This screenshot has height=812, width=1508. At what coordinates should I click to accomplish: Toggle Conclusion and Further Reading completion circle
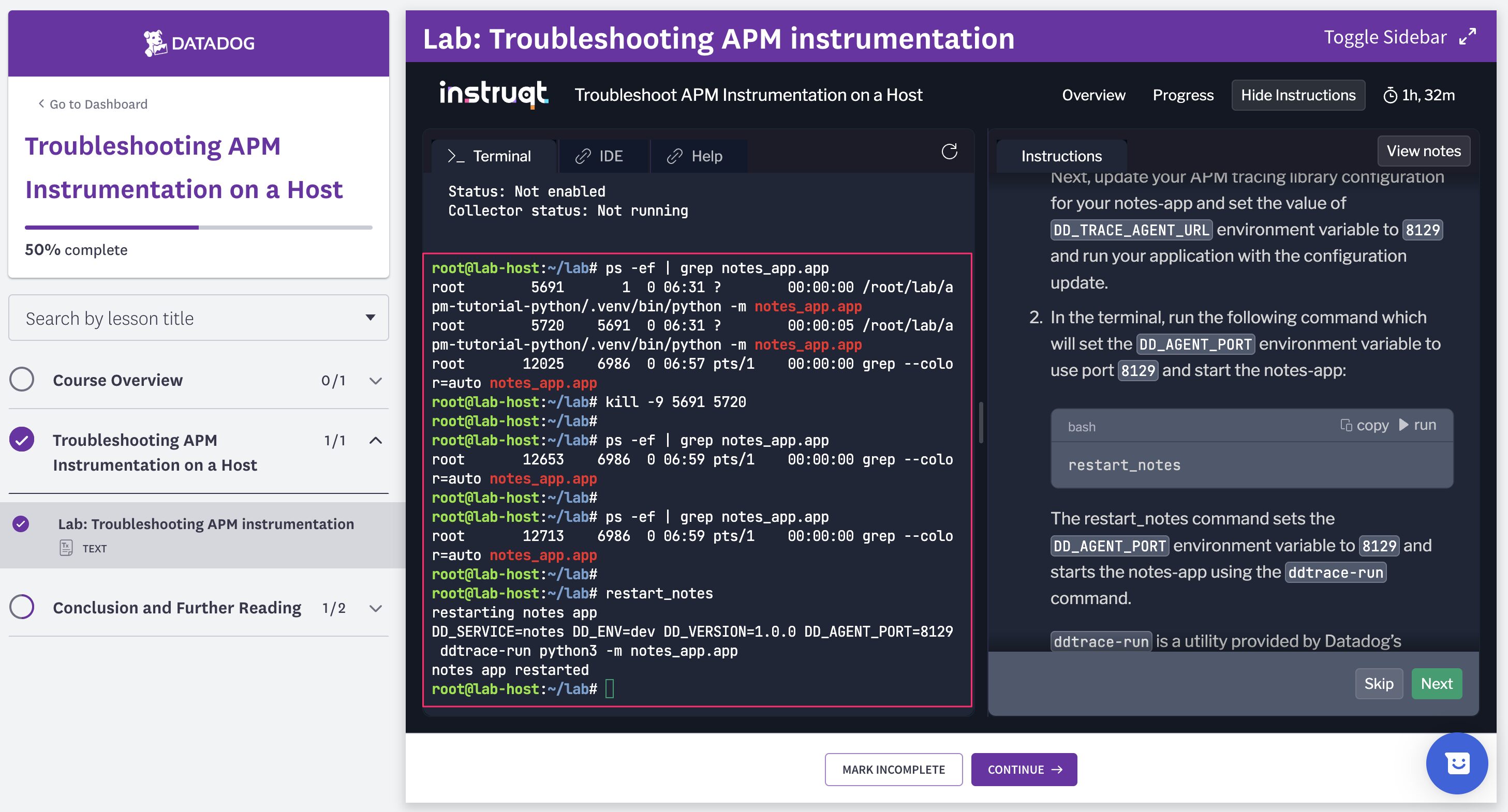22,607
